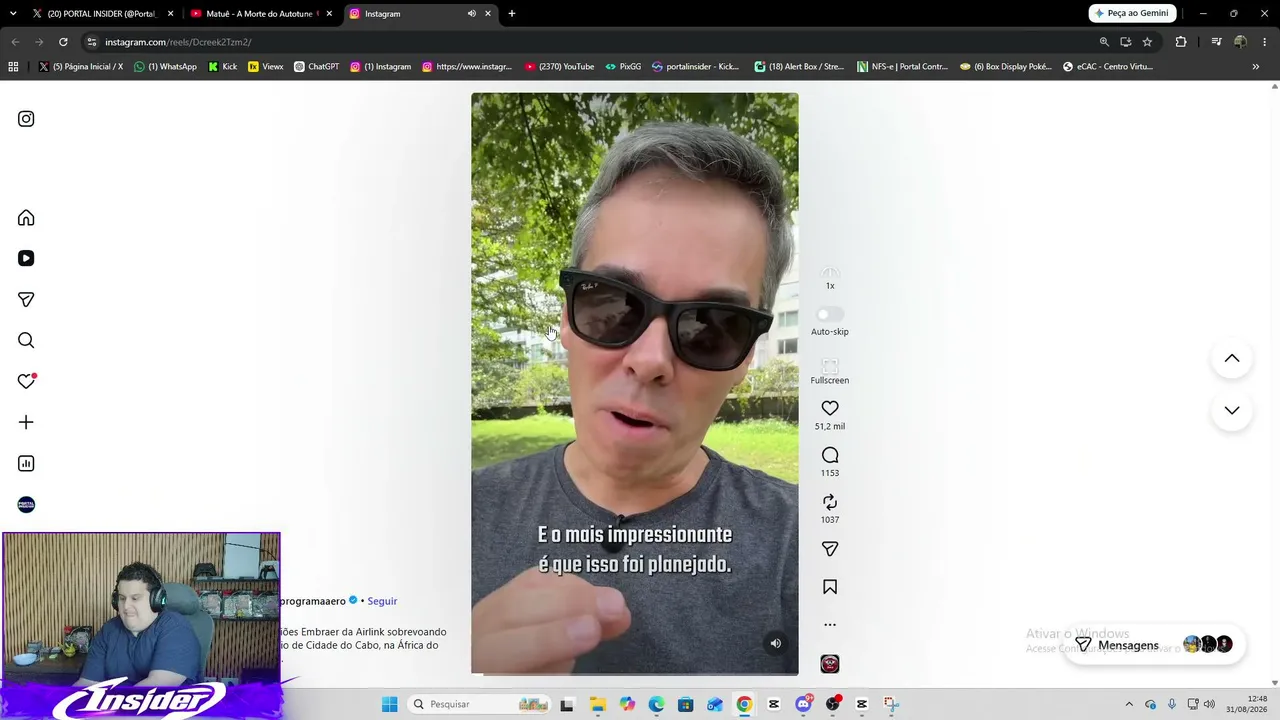
Task: Open Instagram search with the magnifier icon
Action: point(26,340)
